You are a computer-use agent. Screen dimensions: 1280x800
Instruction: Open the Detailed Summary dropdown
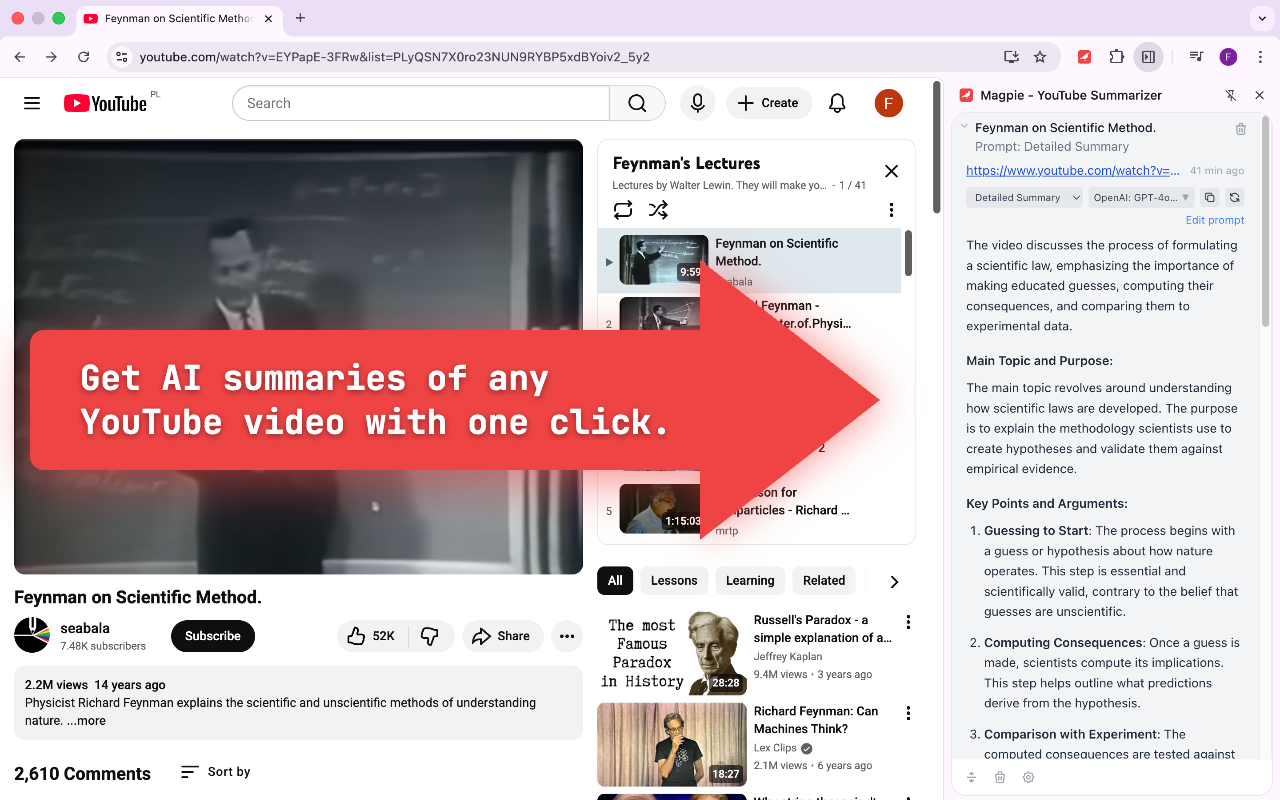[x=1024, y=197]
